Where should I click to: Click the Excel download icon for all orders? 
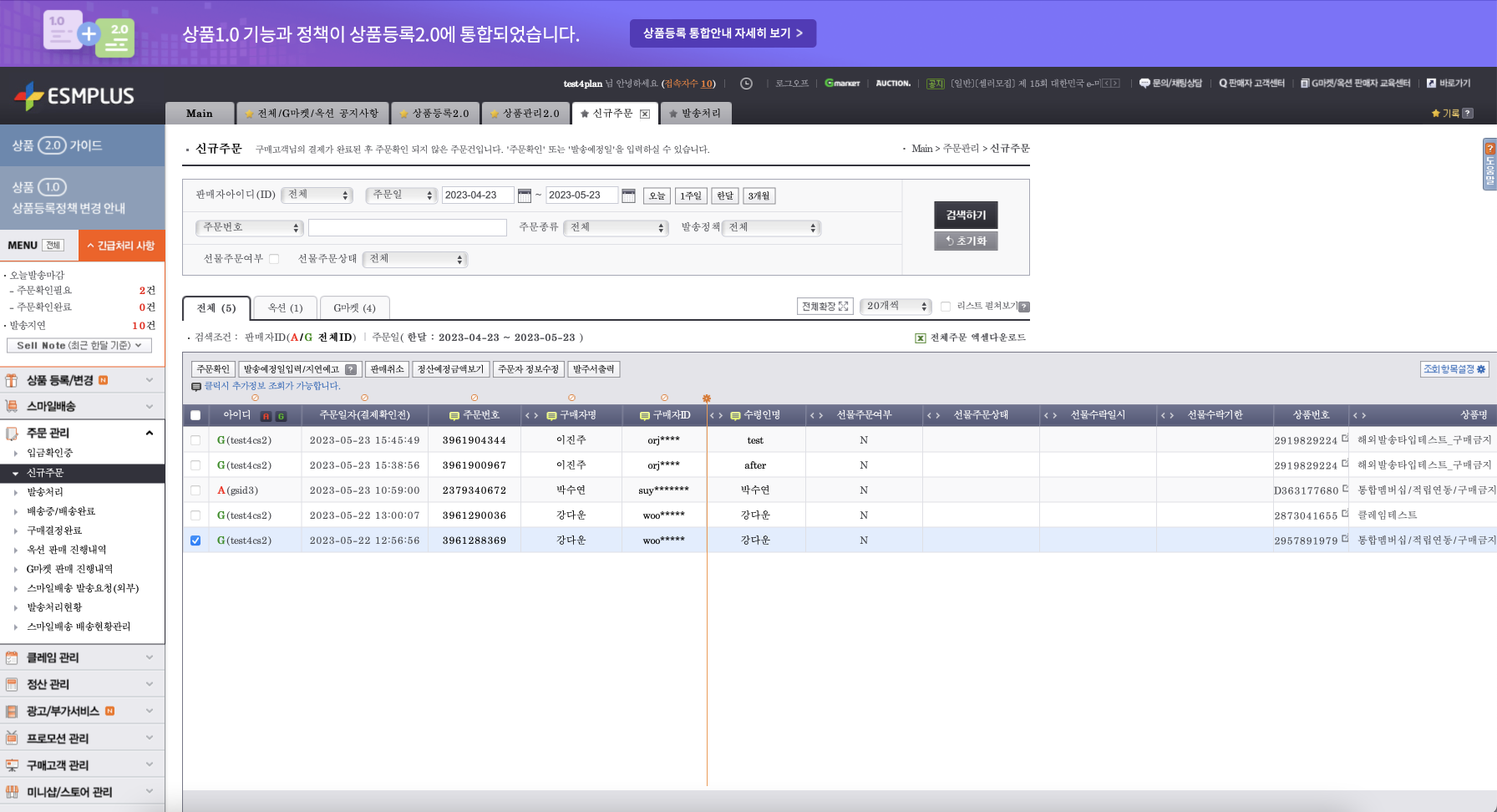pos(921,338)
